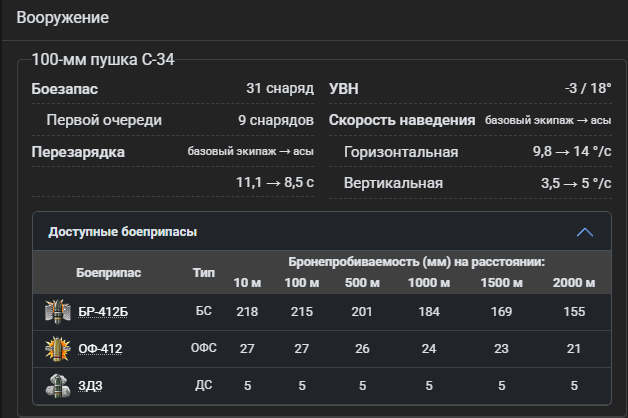
Task: Click the 10 м distance column header
Action: 247,283
